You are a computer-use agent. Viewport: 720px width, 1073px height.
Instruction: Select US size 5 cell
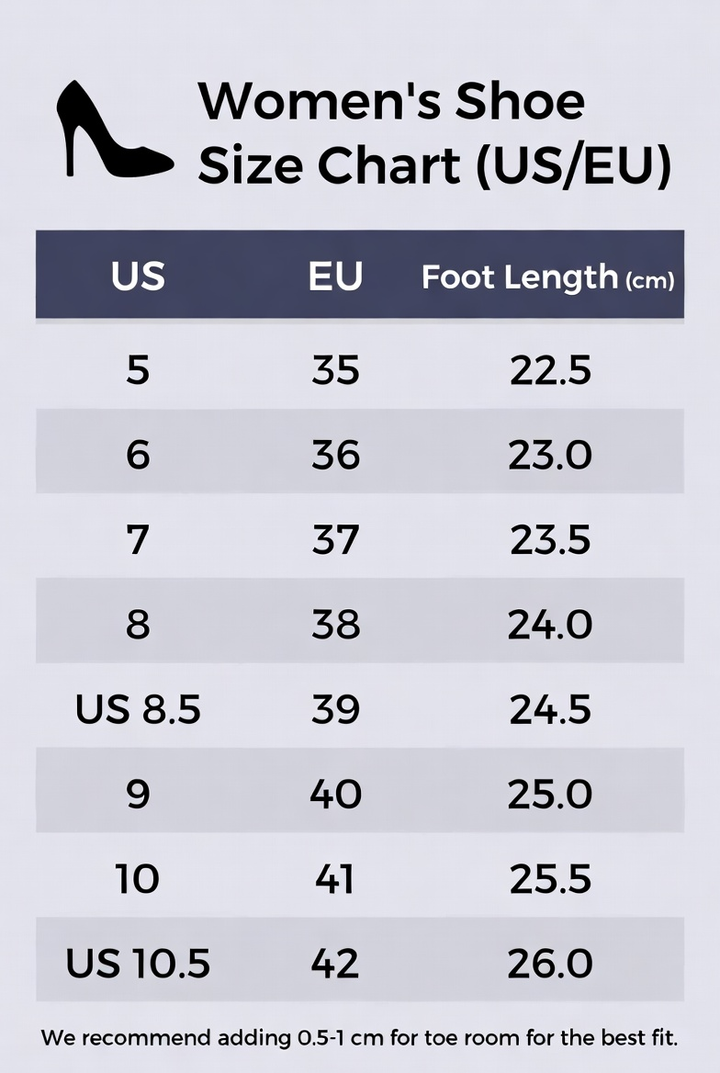138,370
